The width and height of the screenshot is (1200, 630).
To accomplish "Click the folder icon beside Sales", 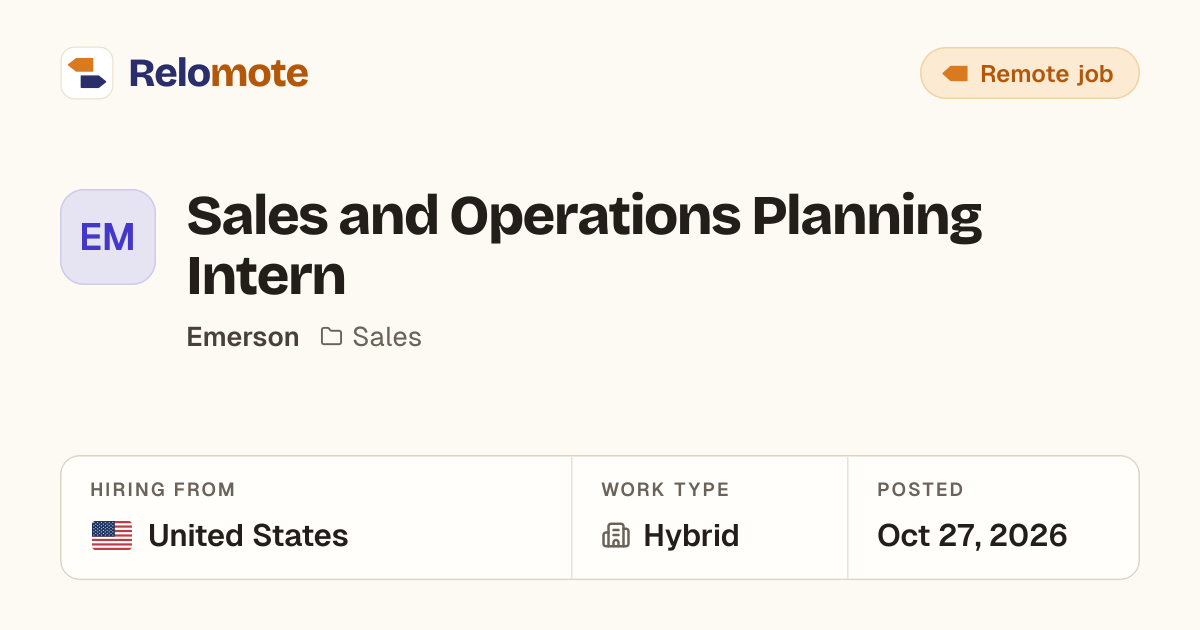I will (x=331, y=336).
